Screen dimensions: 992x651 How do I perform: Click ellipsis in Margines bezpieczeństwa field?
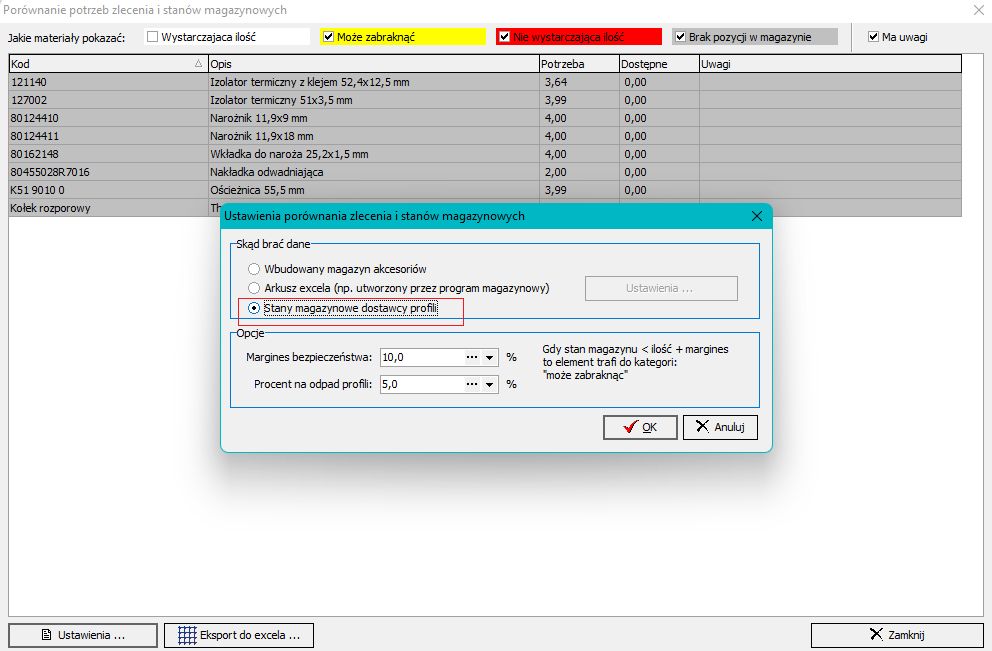point(471,357)
